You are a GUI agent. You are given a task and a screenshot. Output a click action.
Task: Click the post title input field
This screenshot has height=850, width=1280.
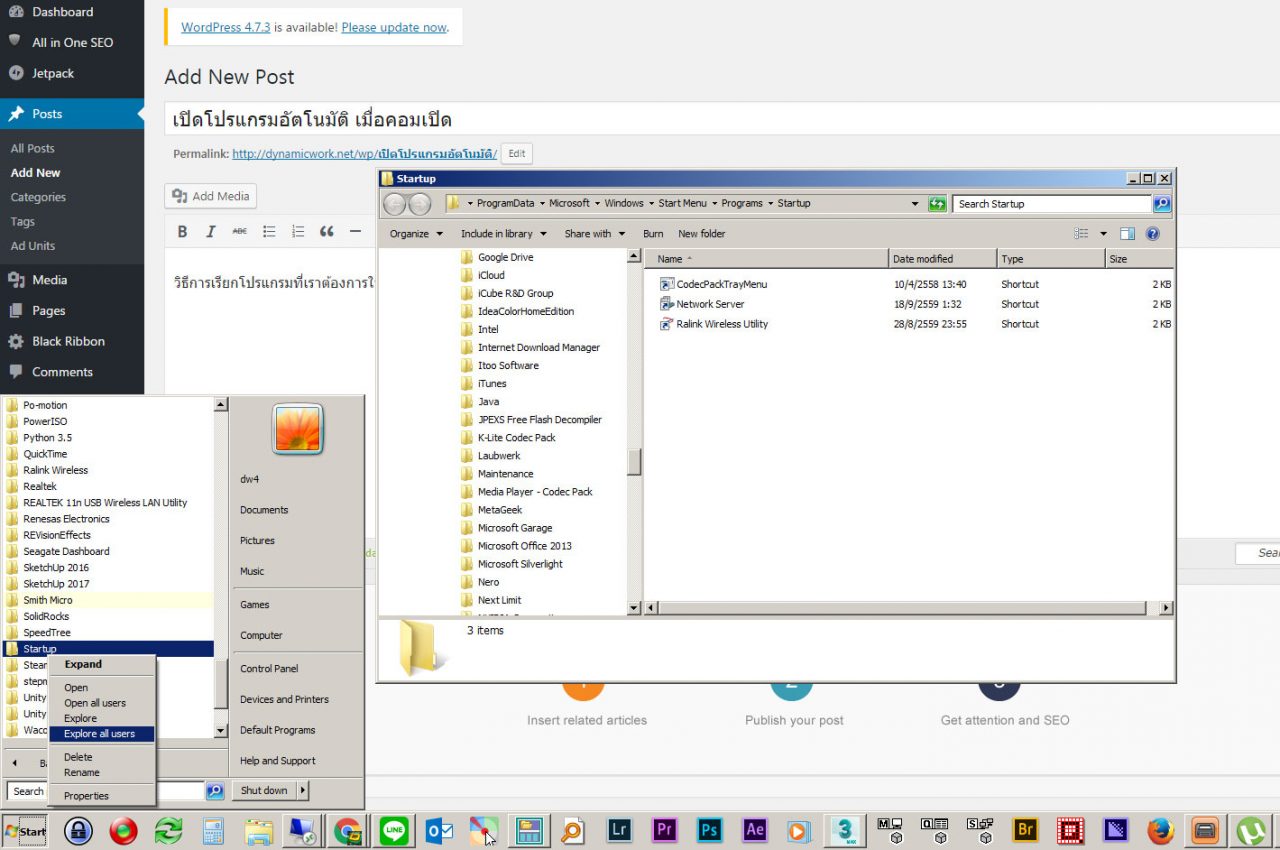coord(722,120)
